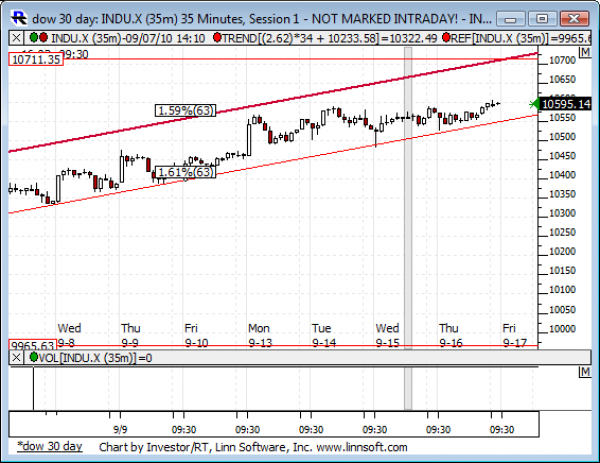The width and height of the screenshot is (600, 463).
Task: Select the 9965.63 reference price label
Action: [x=33, y=345]
